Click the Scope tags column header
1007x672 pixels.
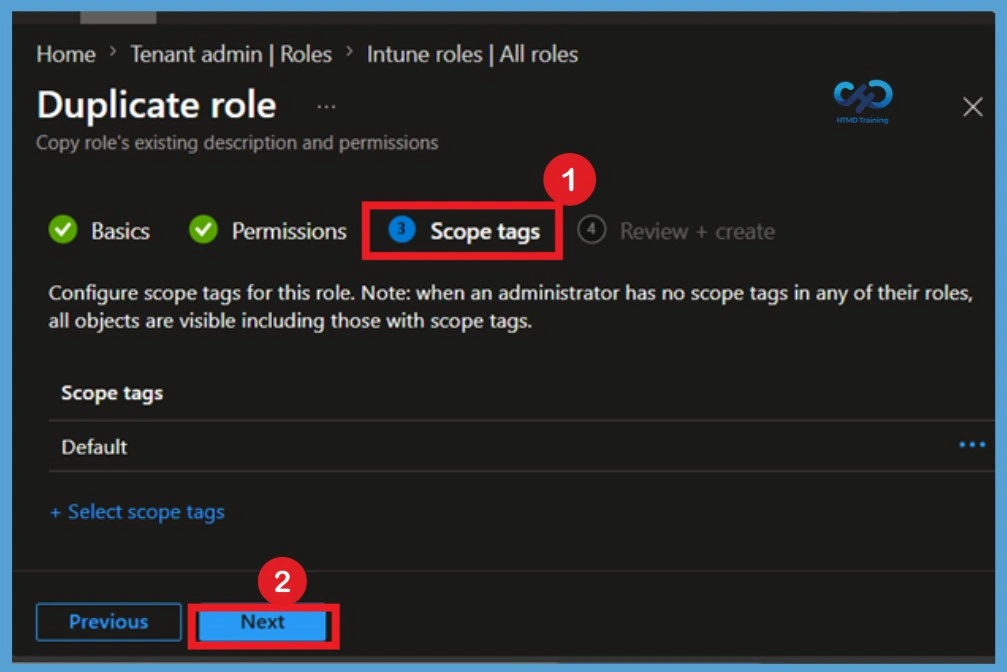coord(112,393)
